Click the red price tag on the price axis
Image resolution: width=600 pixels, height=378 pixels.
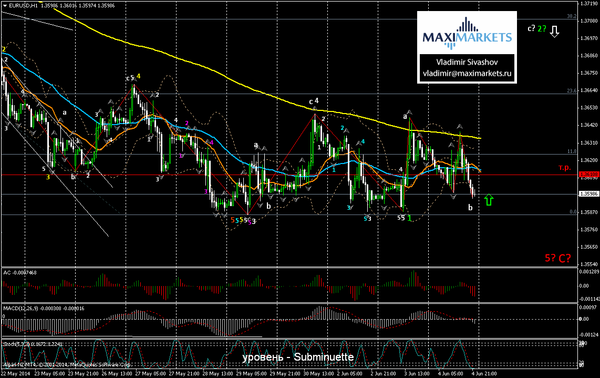[x=588, y=174]
